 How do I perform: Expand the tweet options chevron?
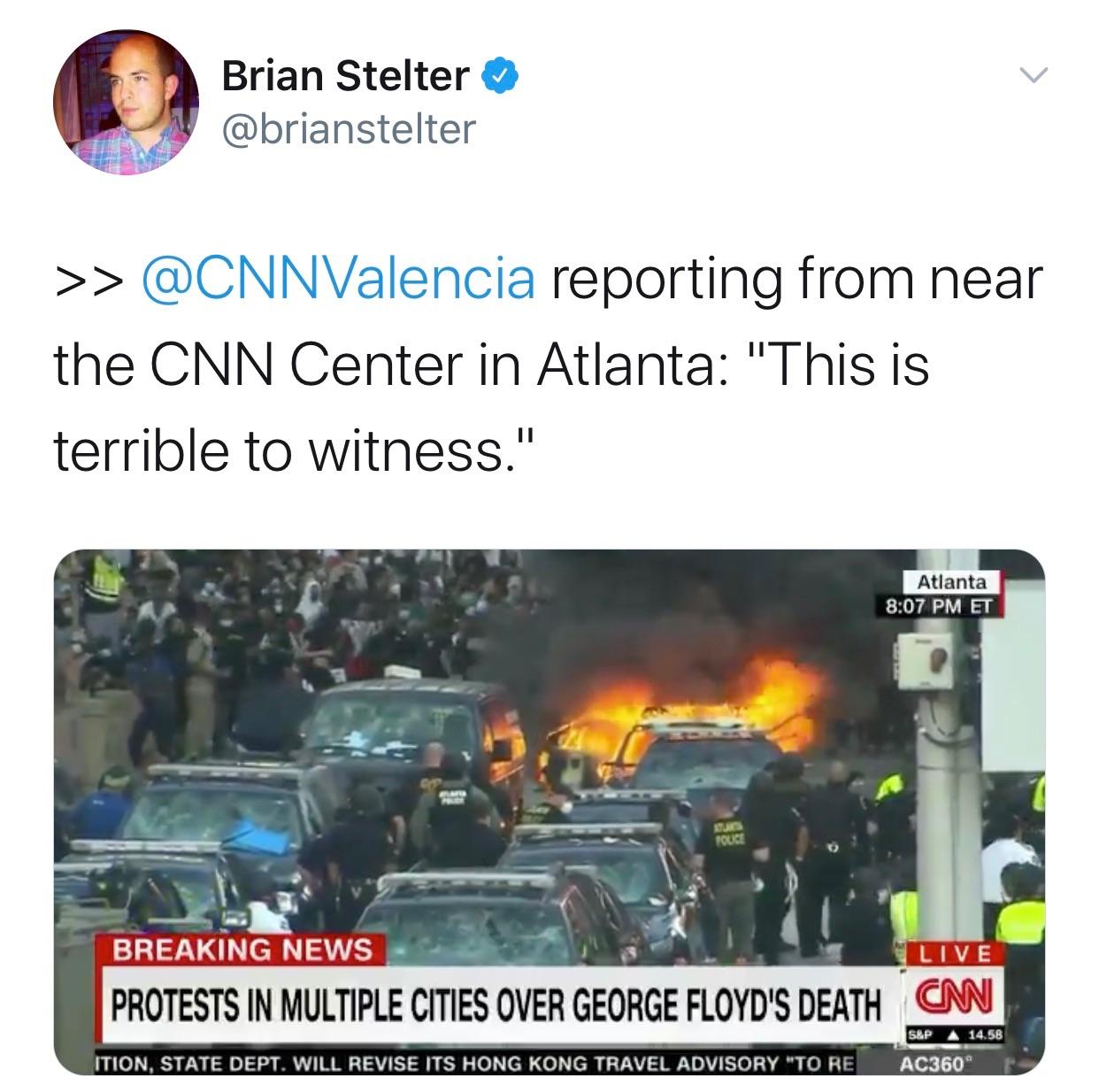pyautogui.click(x=1031, y=74)
